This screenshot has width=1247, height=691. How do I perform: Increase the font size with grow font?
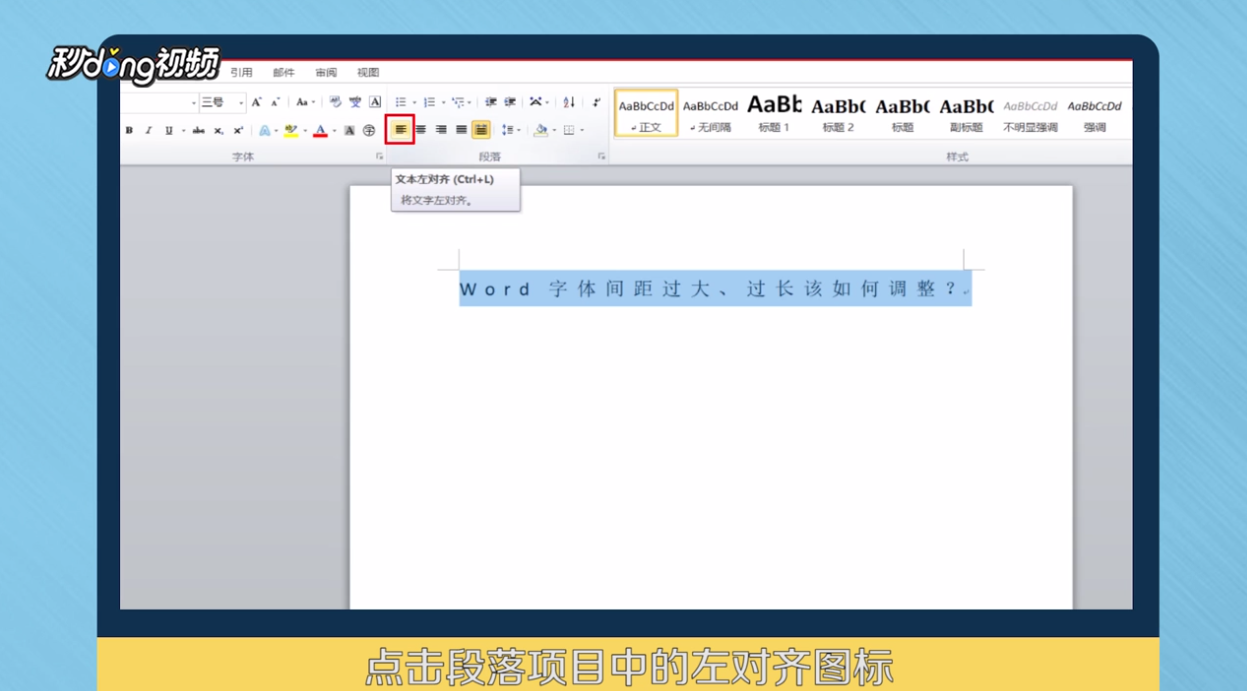tap(256, 102)
